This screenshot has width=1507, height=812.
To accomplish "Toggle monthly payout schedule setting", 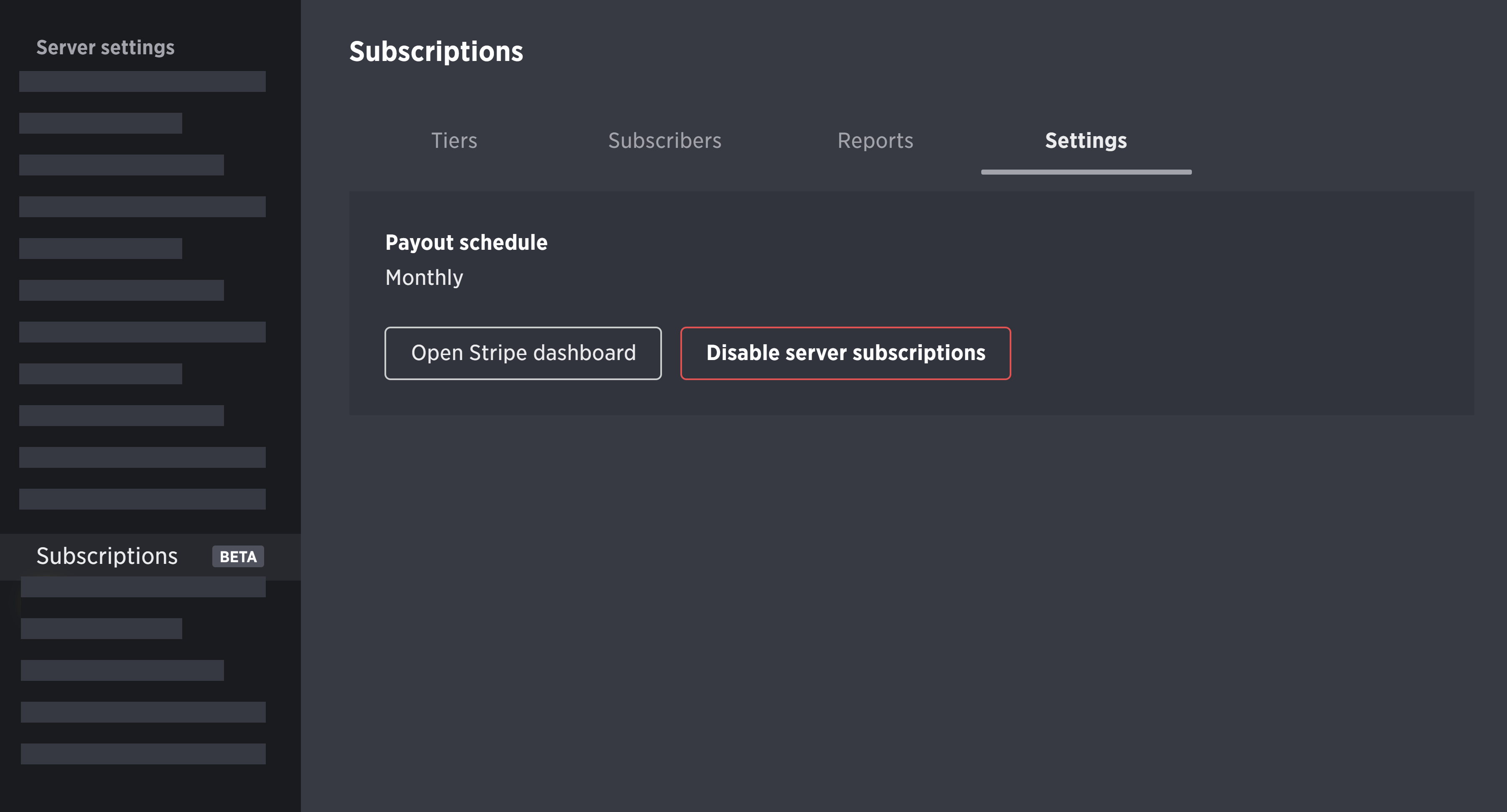I will click(x=424, y=277).
